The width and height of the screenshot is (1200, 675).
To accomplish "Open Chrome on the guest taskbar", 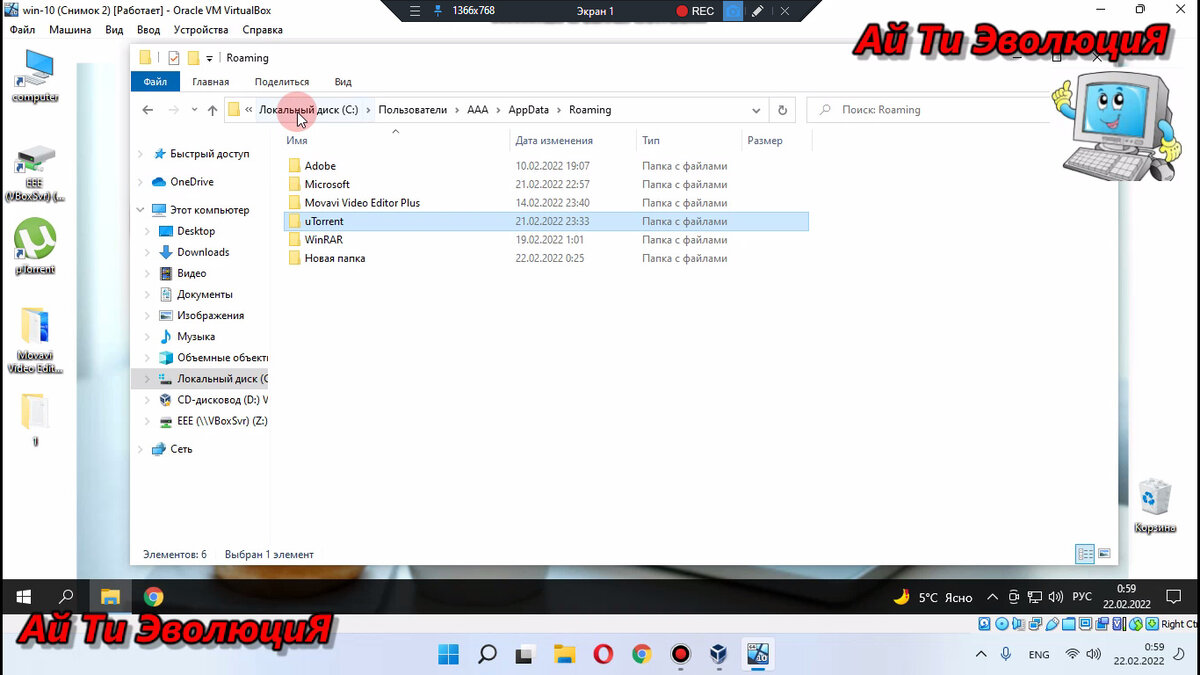I will [153, 597].
